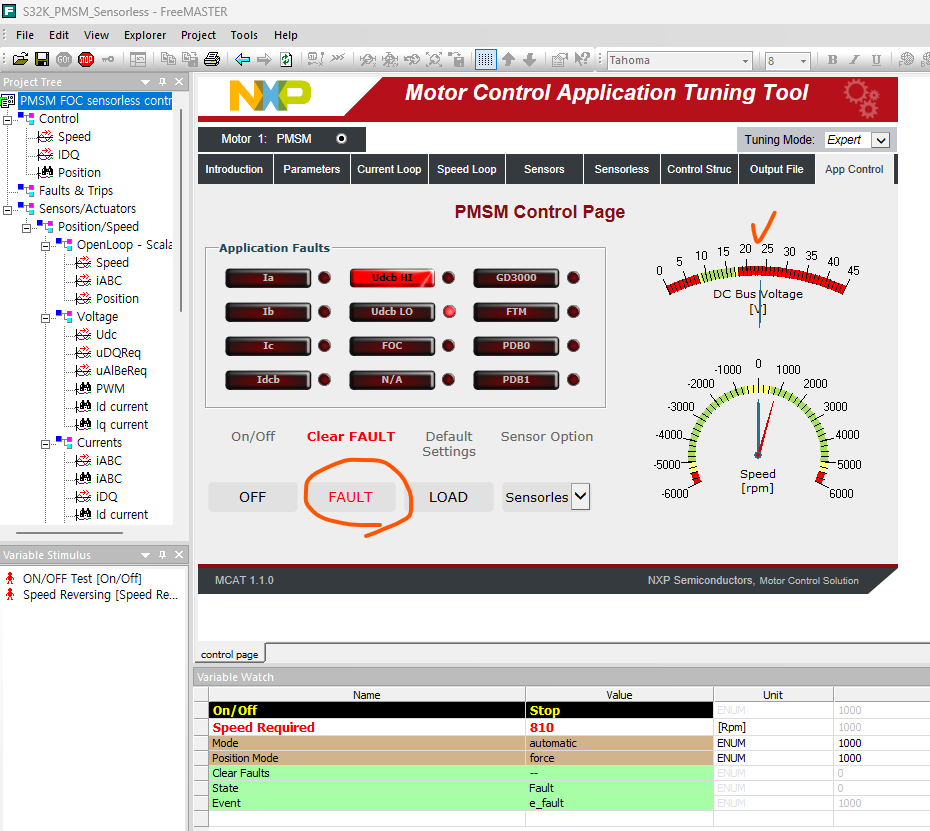Image resolution: width=930 pixels, height=831 pixels.
Task: Open the Explorer menu
Action: pyautogui.click(x=145, y=35)
